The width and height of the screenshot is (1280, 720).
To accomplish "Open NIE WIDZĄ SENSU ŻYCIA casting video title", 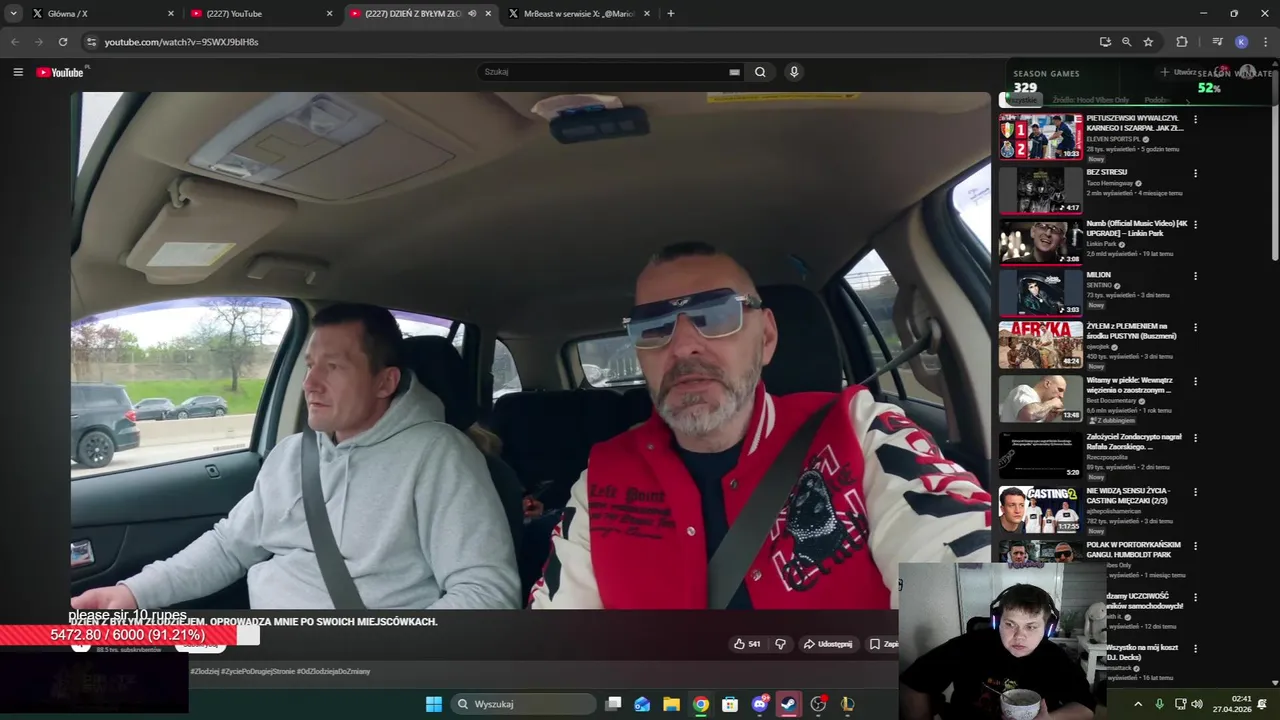I will point(1128,496).
